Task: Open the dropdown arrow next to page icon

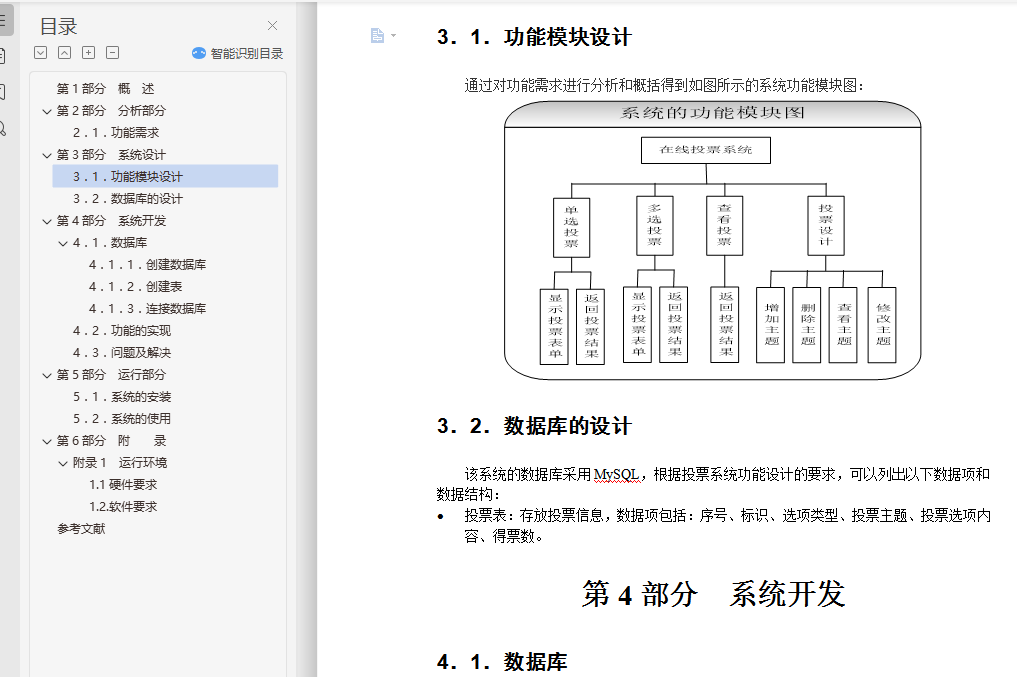Action: (x=394, y=36)
